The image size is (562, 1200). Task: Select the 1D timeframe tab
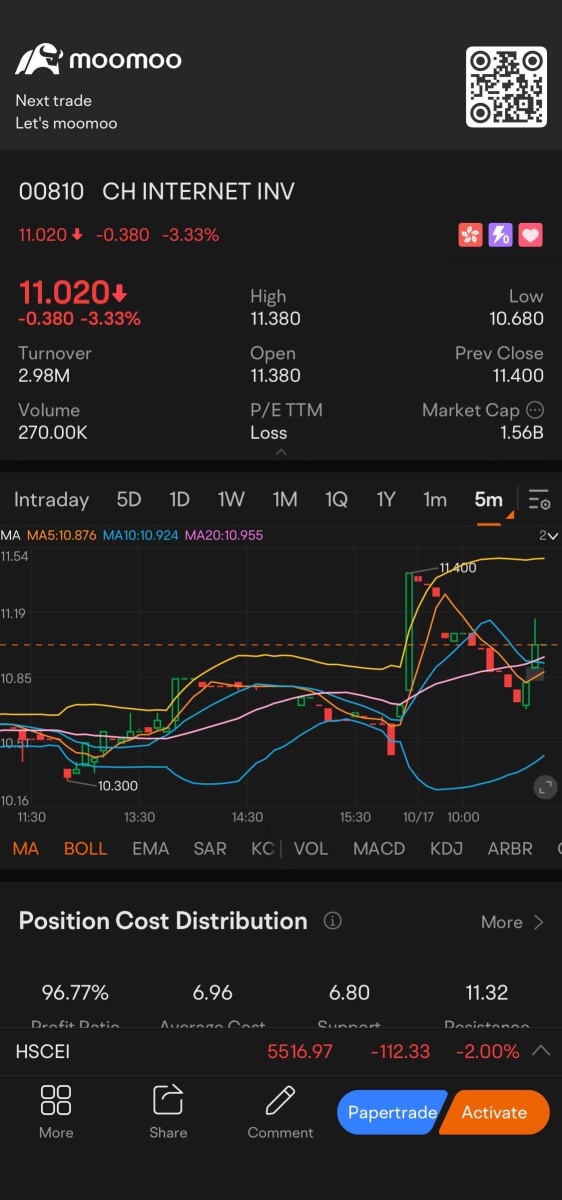(x=179, y=499)
